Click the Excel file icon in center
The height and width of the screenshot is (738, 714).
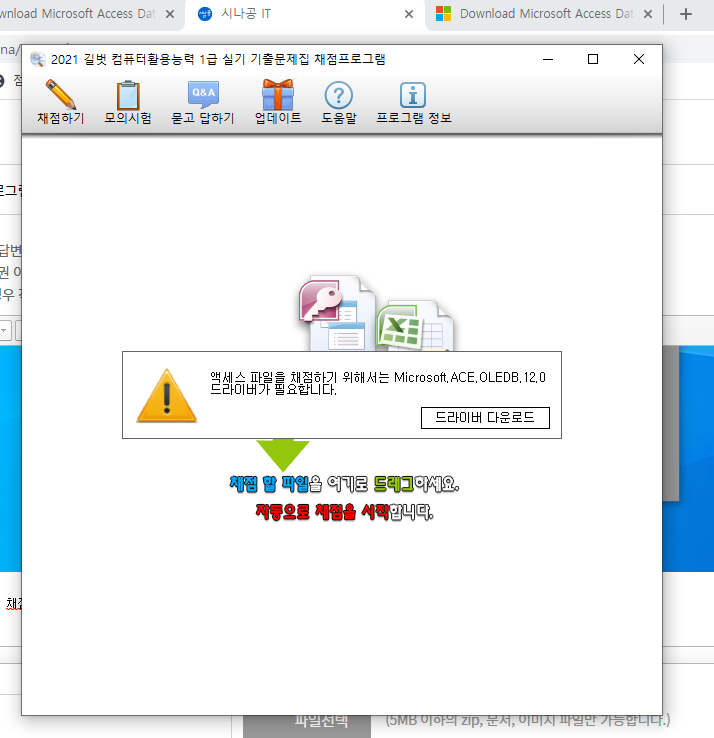410,325
